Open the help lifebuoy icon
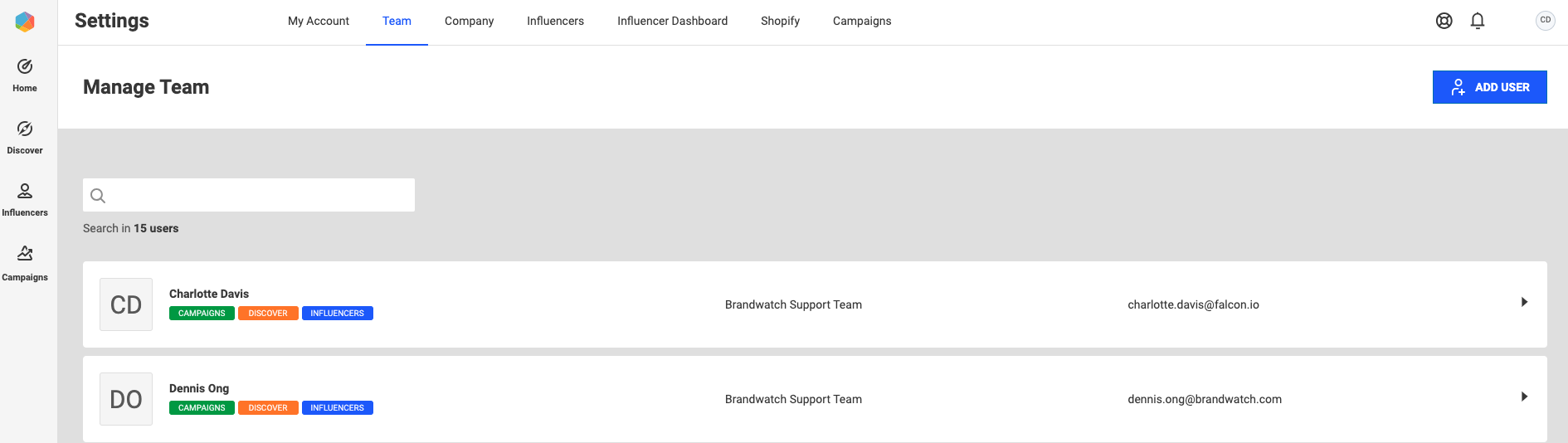The image size is (1568, 443). 1444,21
